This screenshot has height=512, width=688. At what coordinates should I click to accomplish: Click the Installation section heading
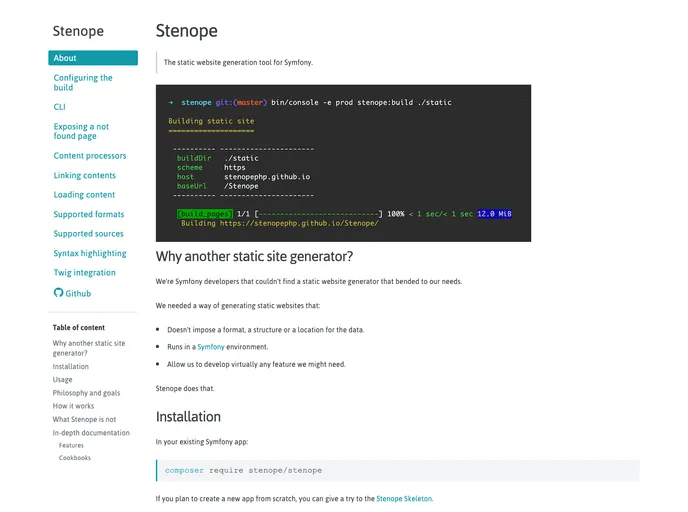tap(188, 416)
